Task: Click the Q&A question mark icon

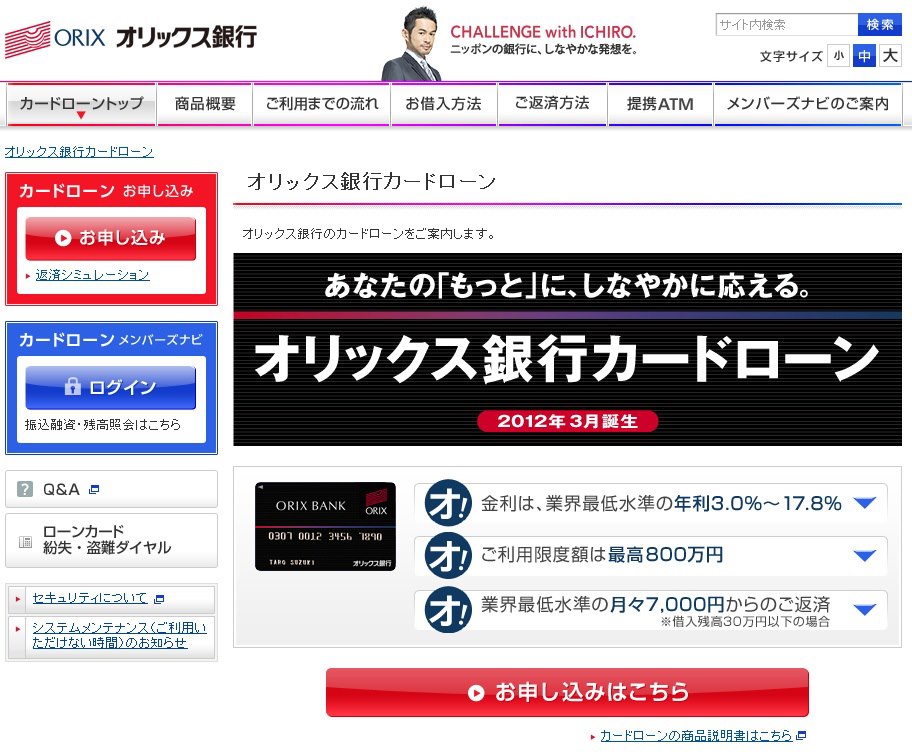Action: 25,489
